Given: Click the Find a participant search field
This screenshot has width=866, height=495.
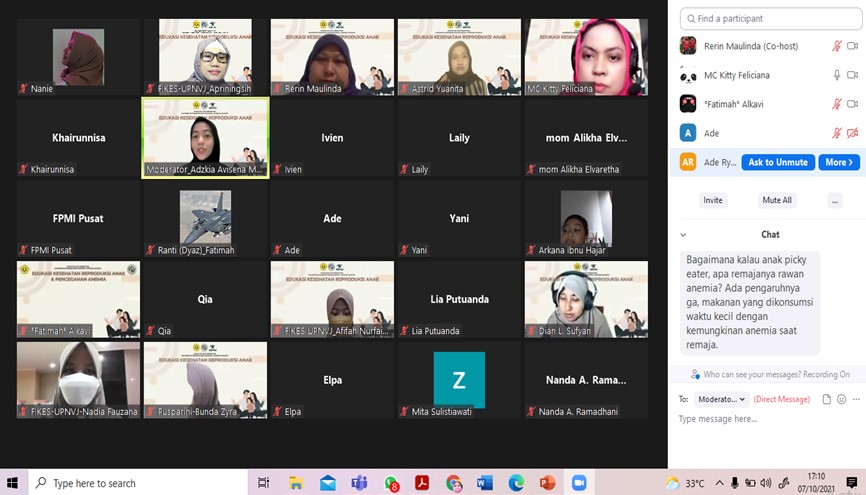Looking at the screenshot, I should (x=770, y=18).
